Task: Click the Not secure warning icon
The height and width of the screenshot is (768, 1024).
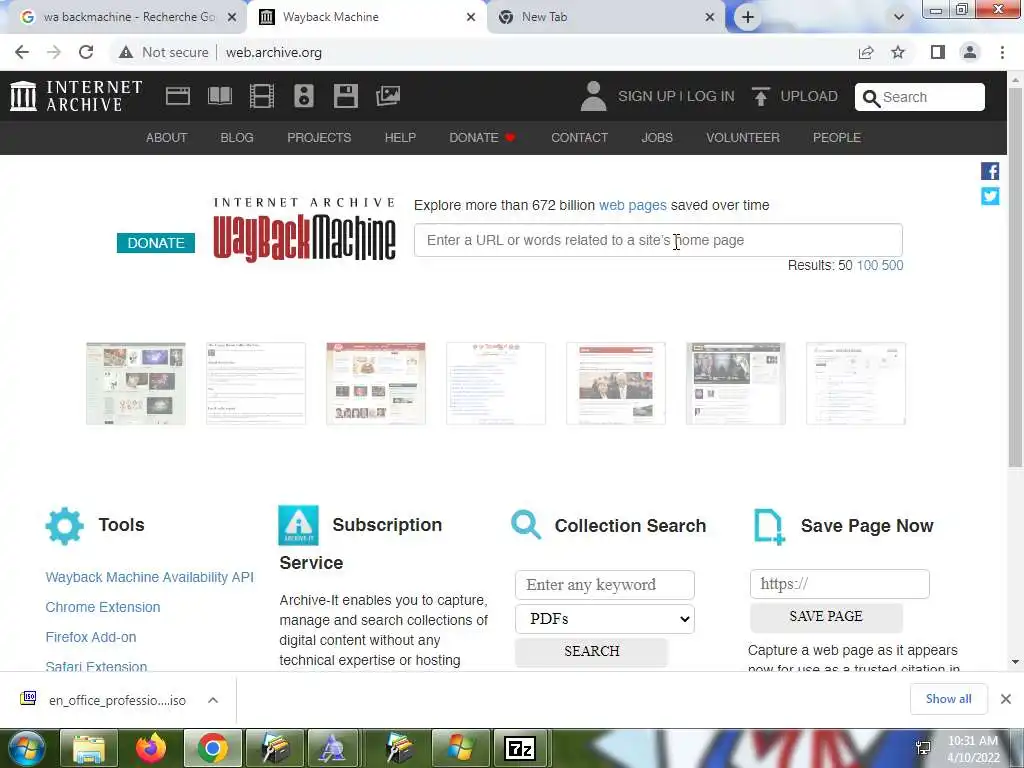Action: click(x=126, y=52)
